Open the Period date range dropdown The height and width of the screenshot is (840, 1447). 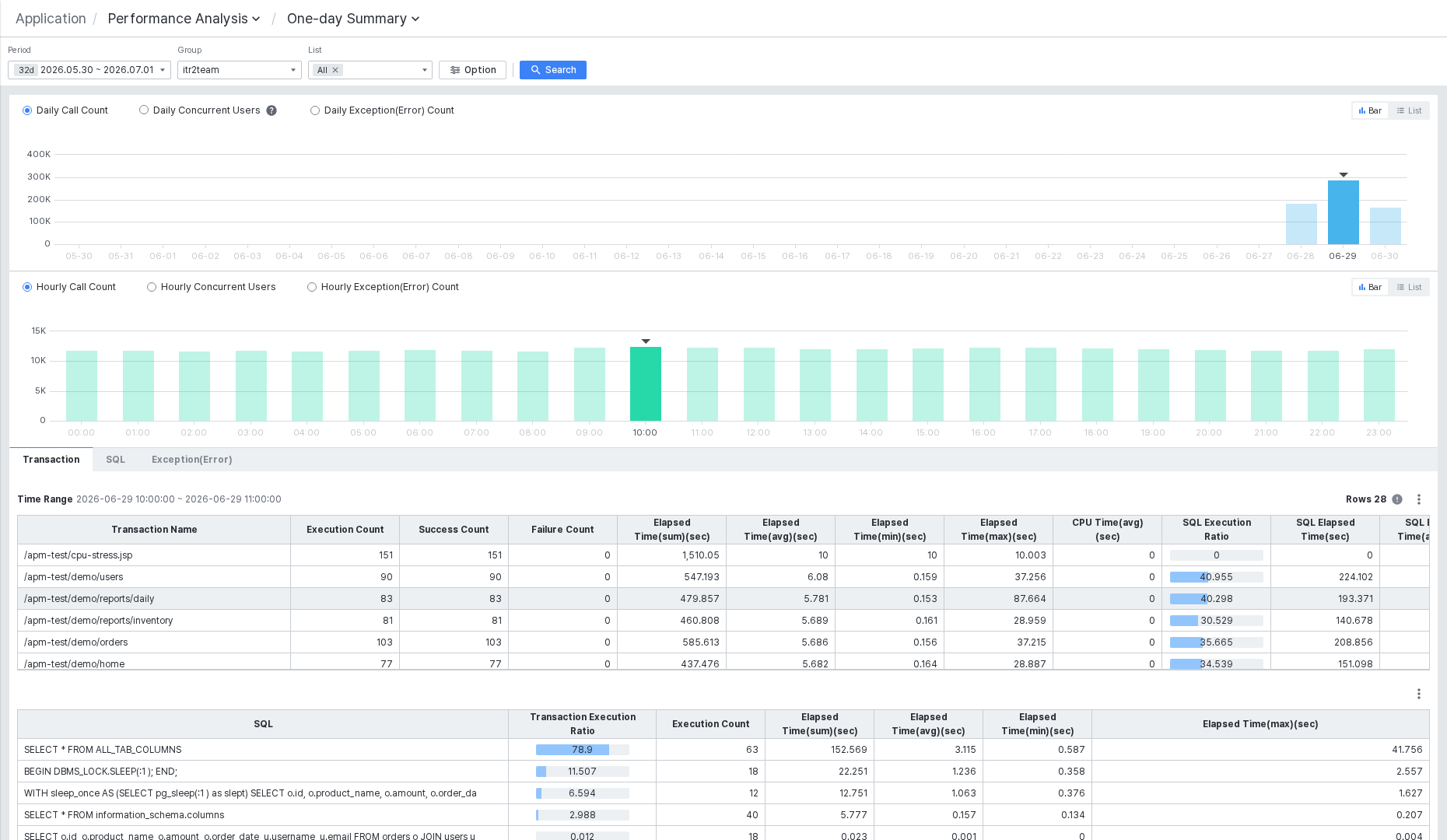point(89,70)
